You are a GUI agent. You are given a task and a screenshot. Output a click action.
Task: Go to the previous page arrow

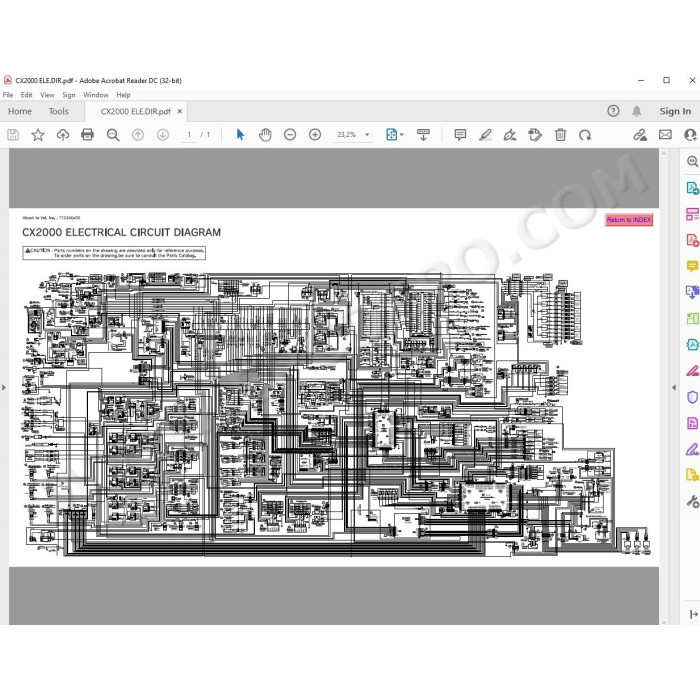[138, 134]
